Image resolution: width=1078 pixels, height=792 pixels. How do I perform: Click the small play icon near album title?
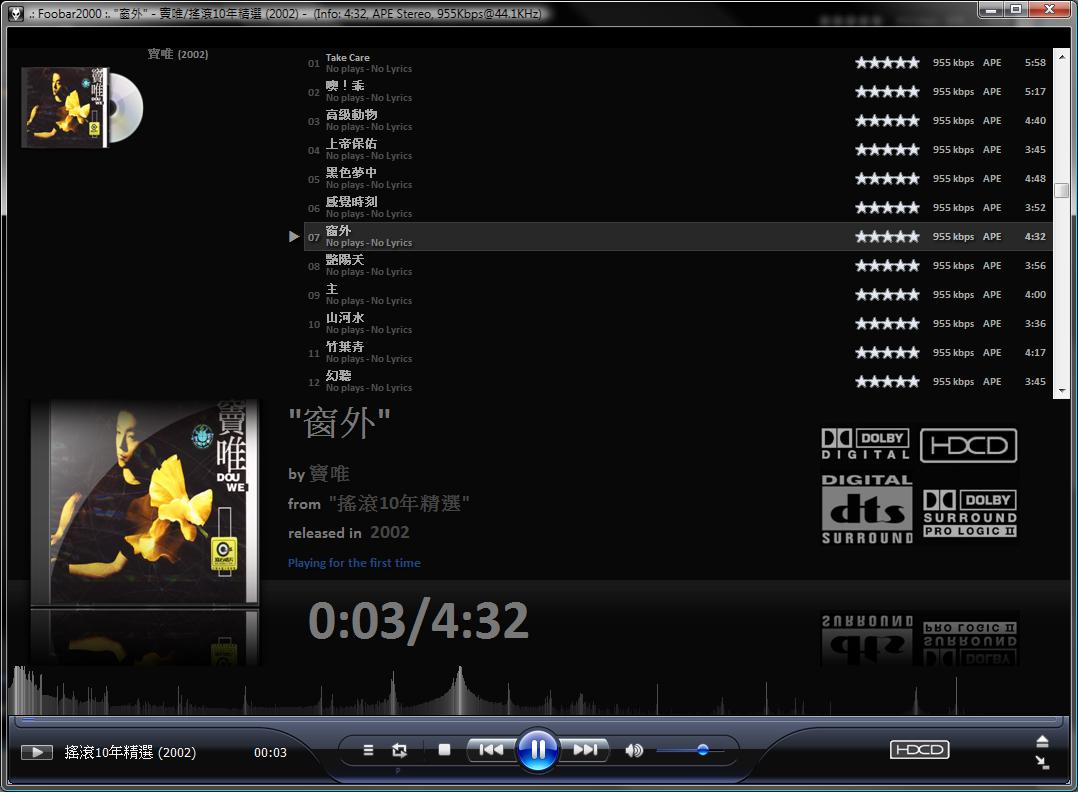tap(37, 752)
